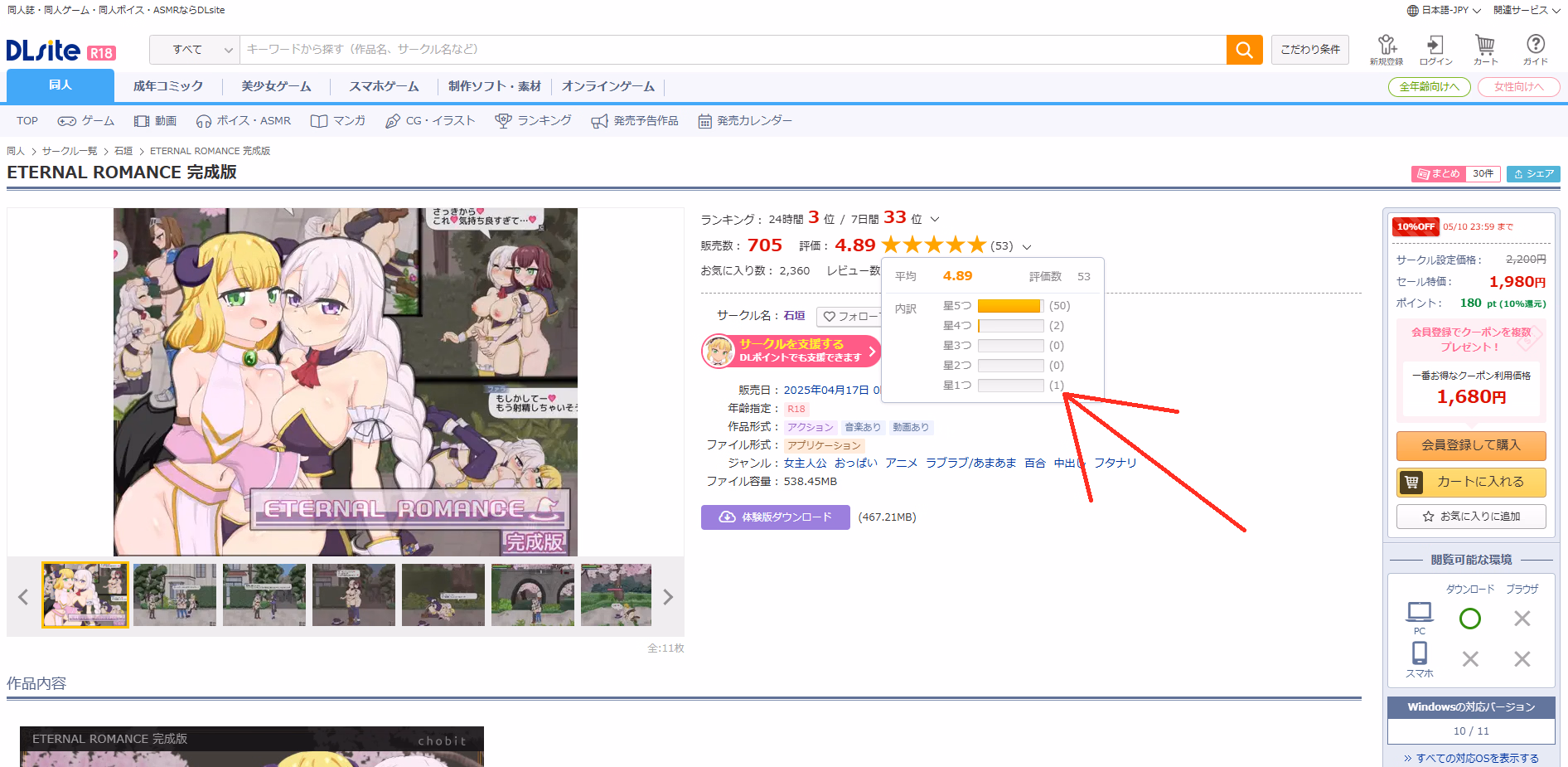
Task: Add the product to favorites
Action: click(x=1471, y=517)
